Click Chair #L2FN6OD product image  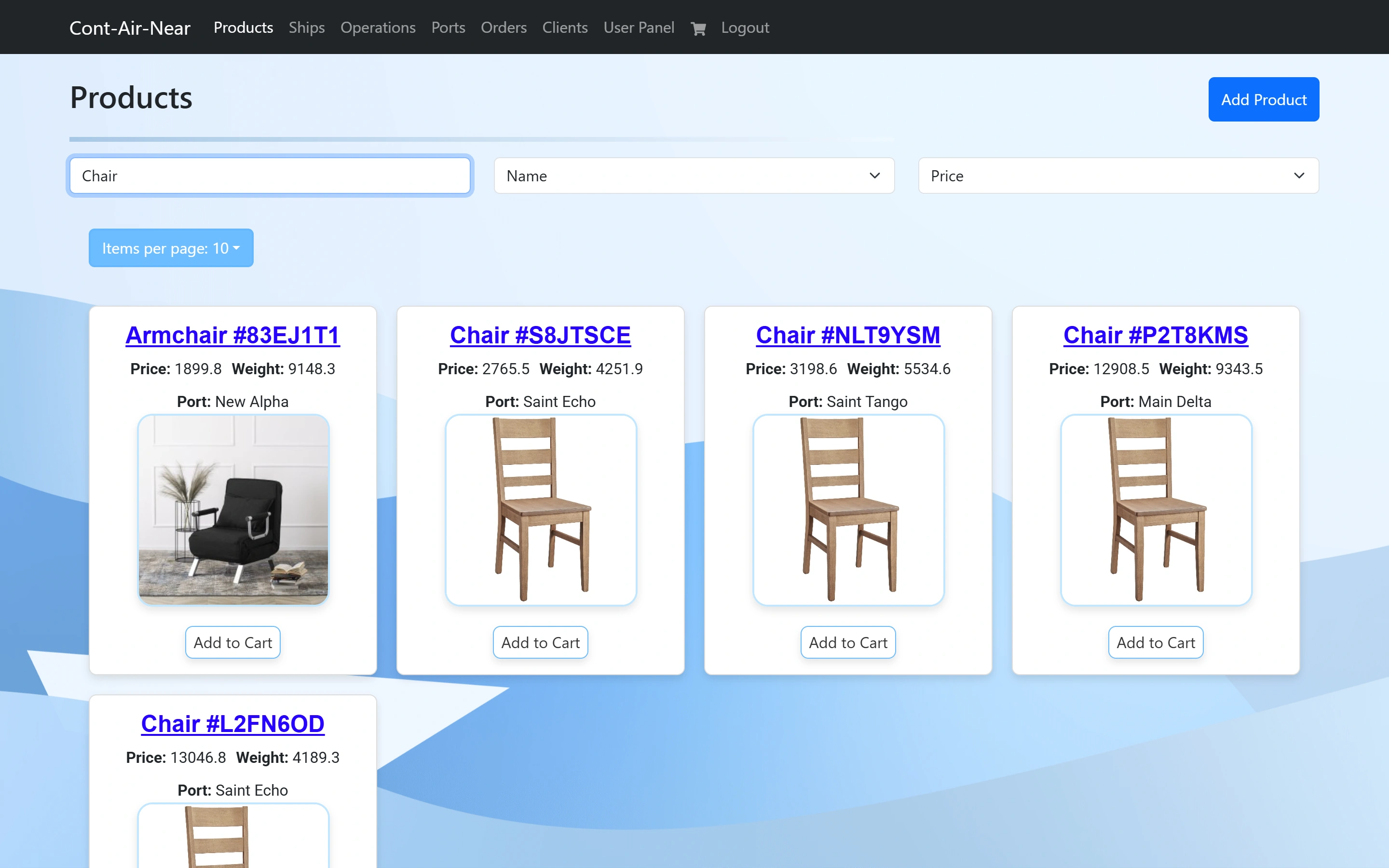[x=233, y=836]
